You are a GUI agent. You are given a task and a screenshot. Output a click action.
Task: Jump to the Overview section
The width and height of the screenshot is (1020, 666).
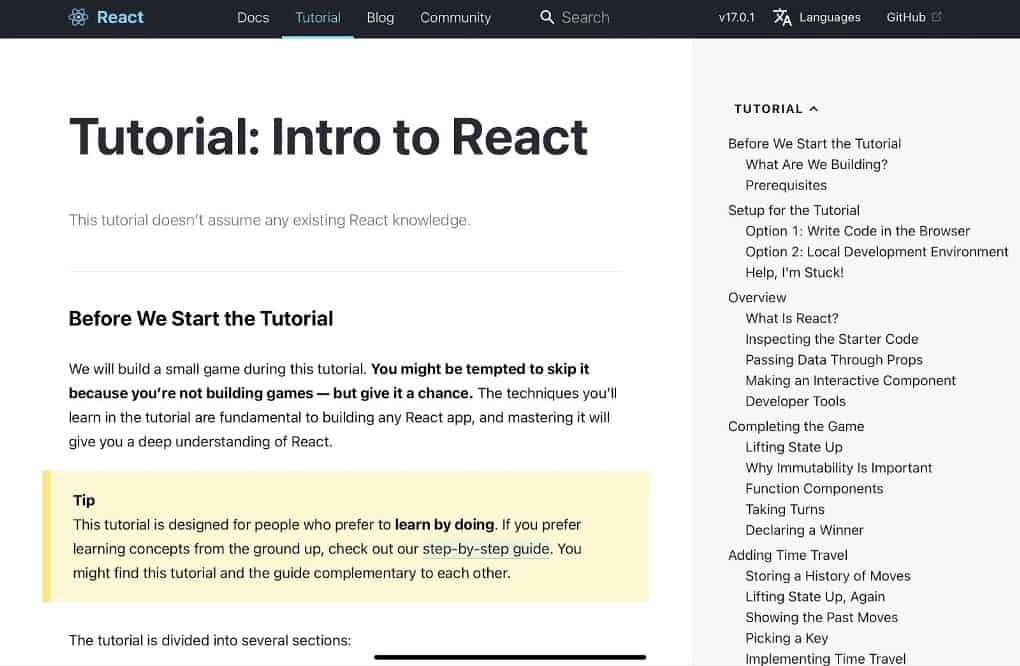click(x=757, y=297)
